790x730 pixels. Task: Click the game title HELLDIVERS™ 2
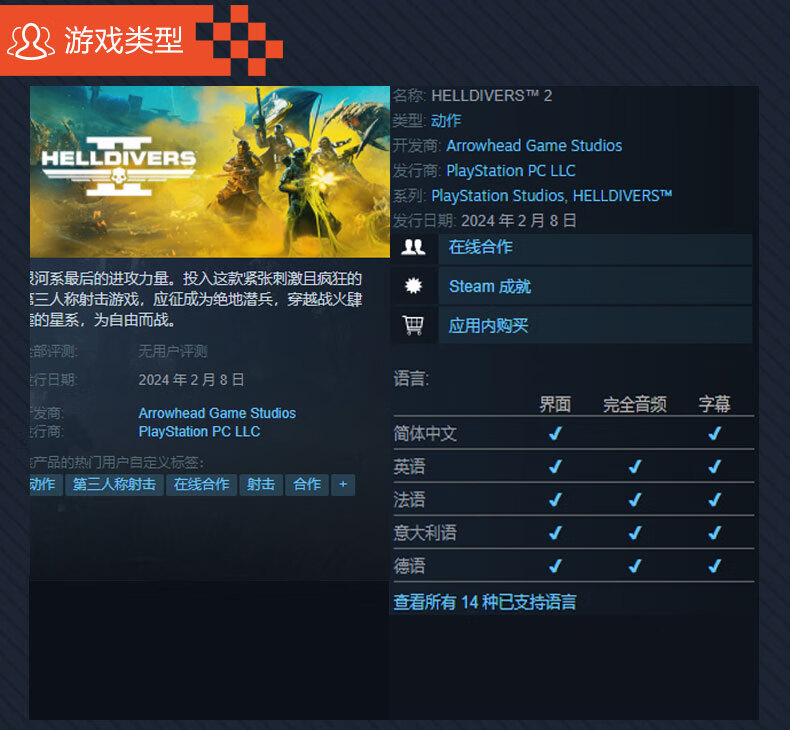492,96
